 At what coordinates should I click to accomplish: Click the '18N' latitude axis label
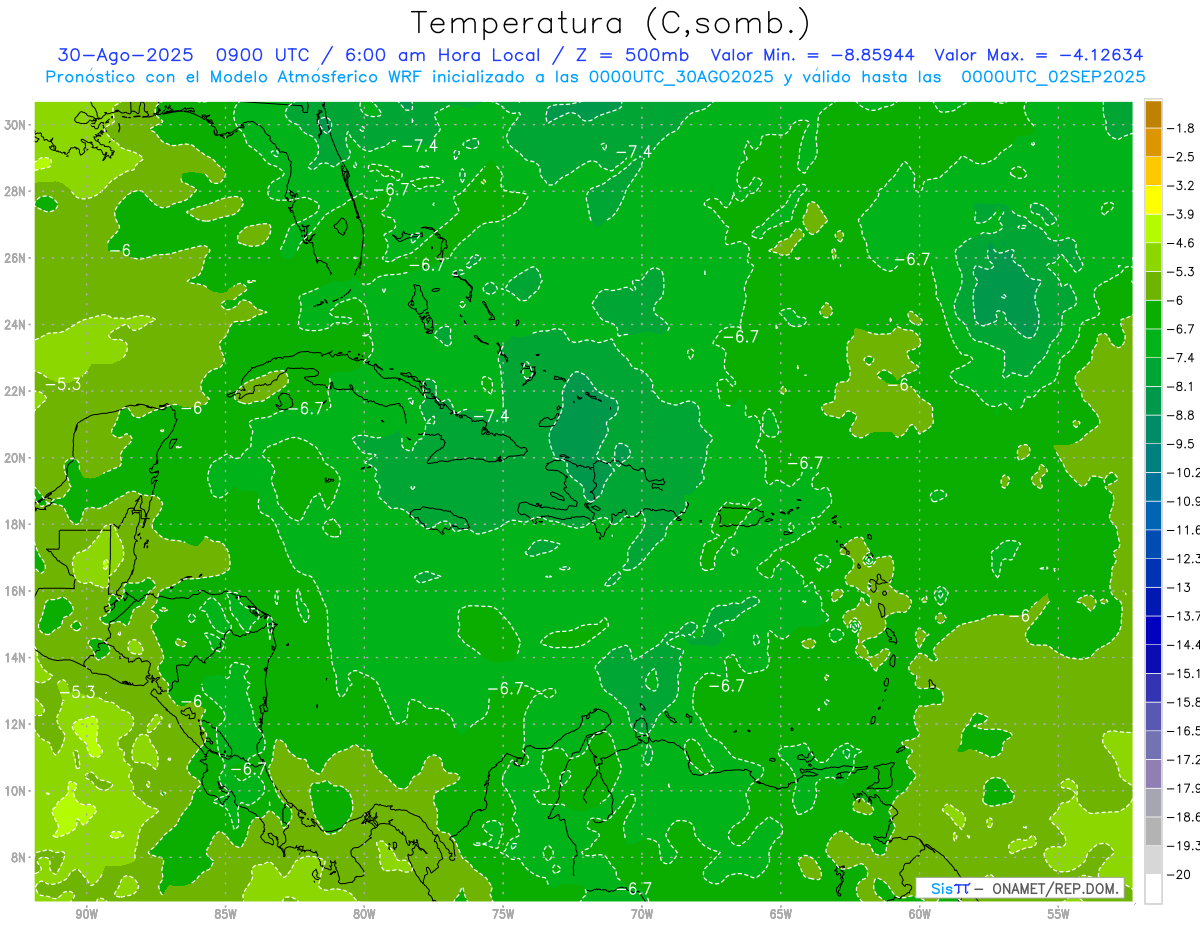17,524
